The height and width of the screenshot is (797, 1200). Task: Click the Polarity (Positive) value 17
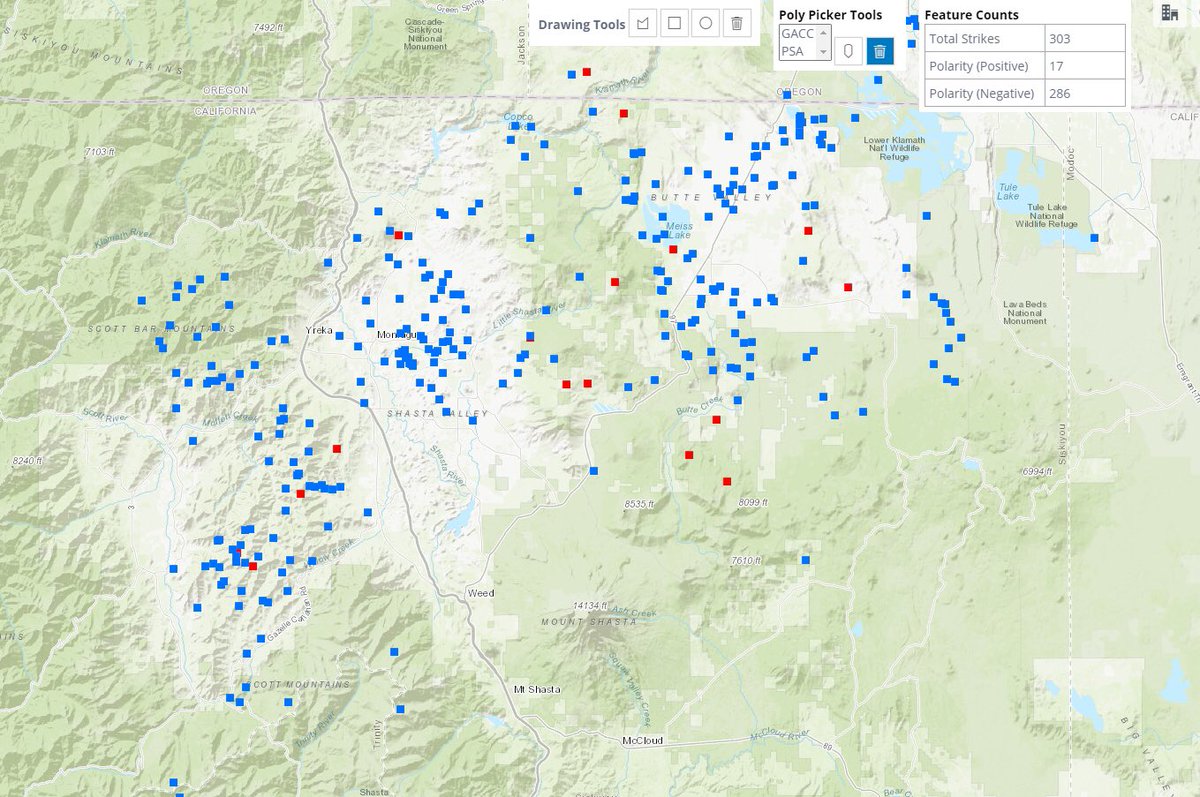pos(1085,66)
